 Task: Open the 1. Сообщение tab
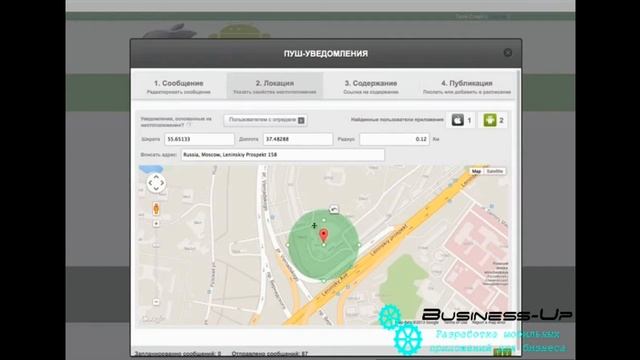click(x=179, y=87)
